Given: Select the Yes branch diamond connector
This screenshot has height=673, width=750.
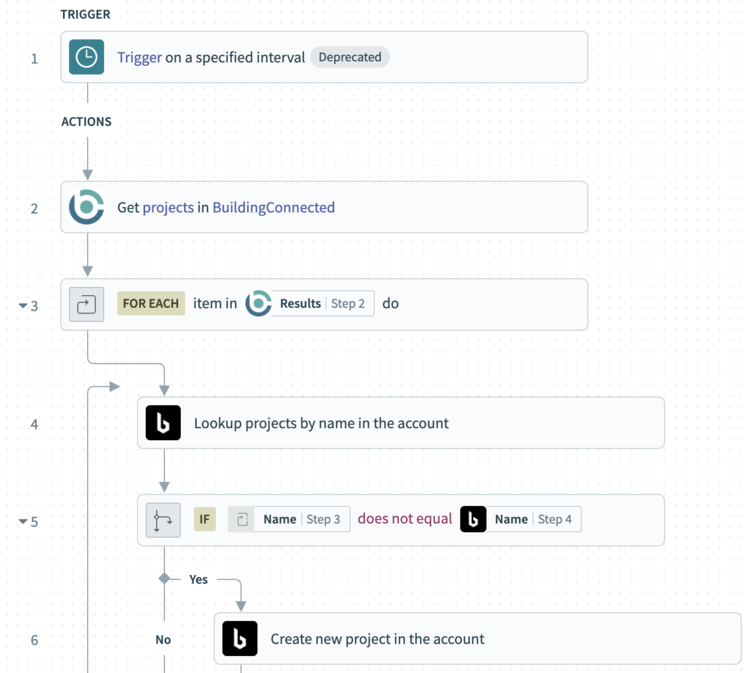Looking at the screenshot, I should click(x=164, y=579).
